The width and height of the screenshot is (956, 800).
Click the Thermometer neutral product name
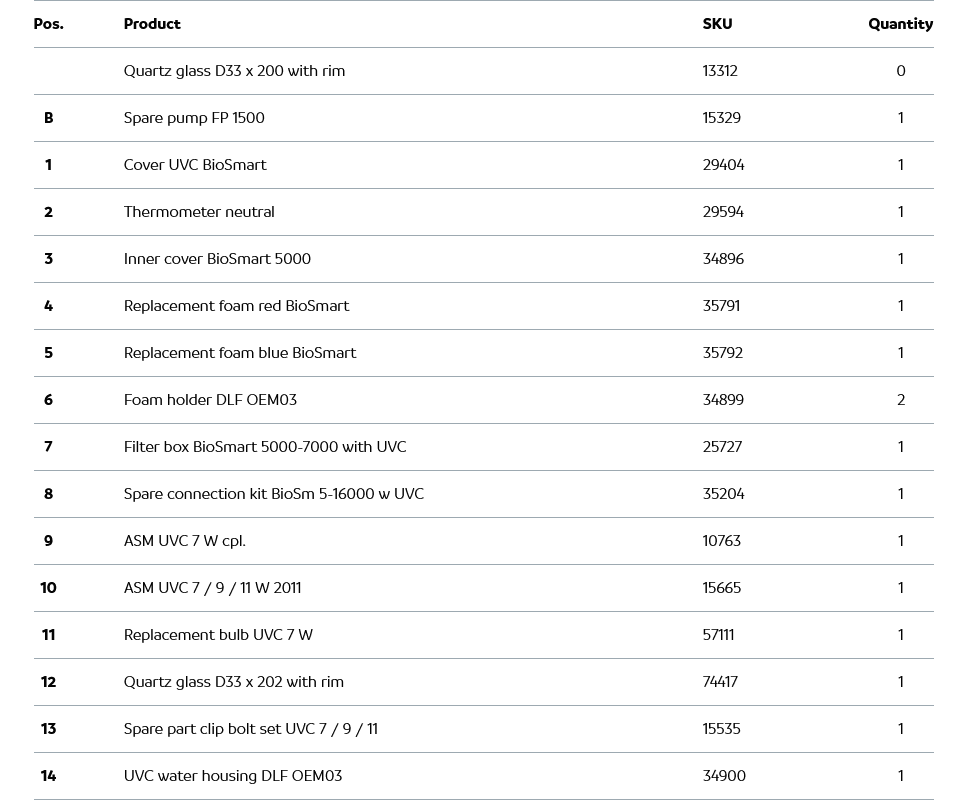tap(199, 212)
